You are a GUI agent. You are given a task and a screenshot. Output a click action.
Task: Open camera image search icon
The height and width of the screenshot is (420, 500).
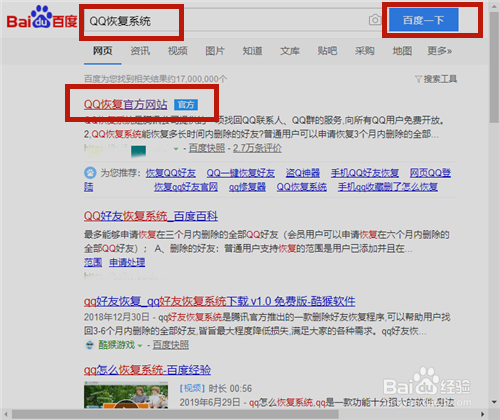pos(375,20)
